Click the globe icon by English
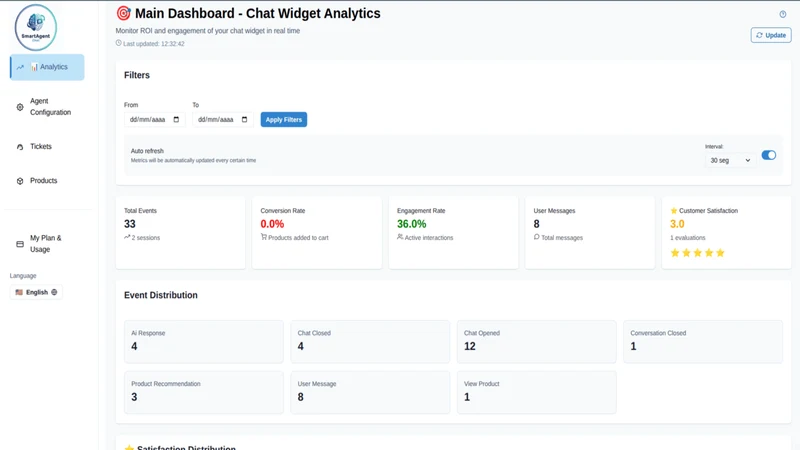 54,292
